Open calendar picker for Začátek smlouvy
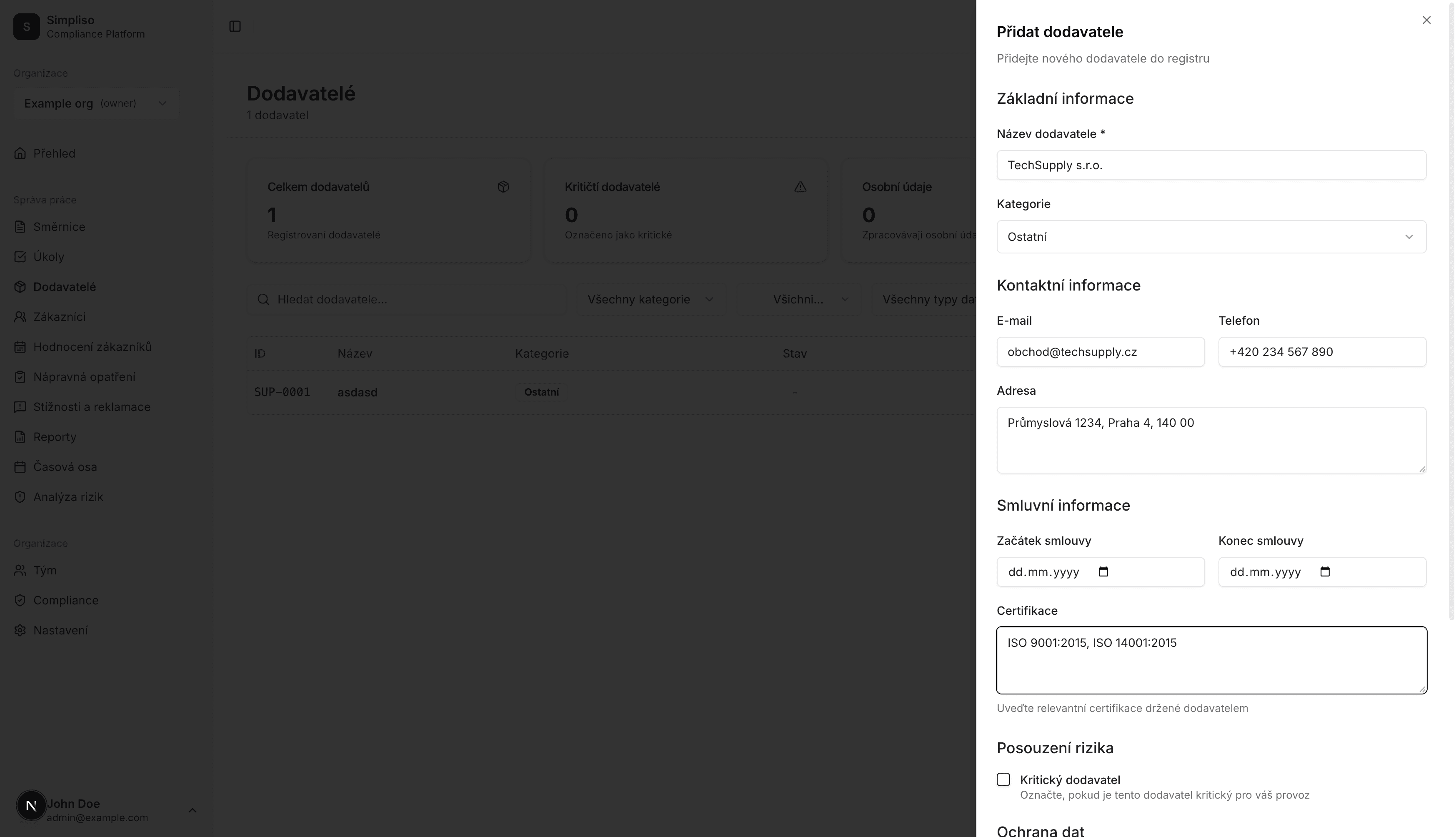Screen dimensions: 1456x837 [1103, 572]
